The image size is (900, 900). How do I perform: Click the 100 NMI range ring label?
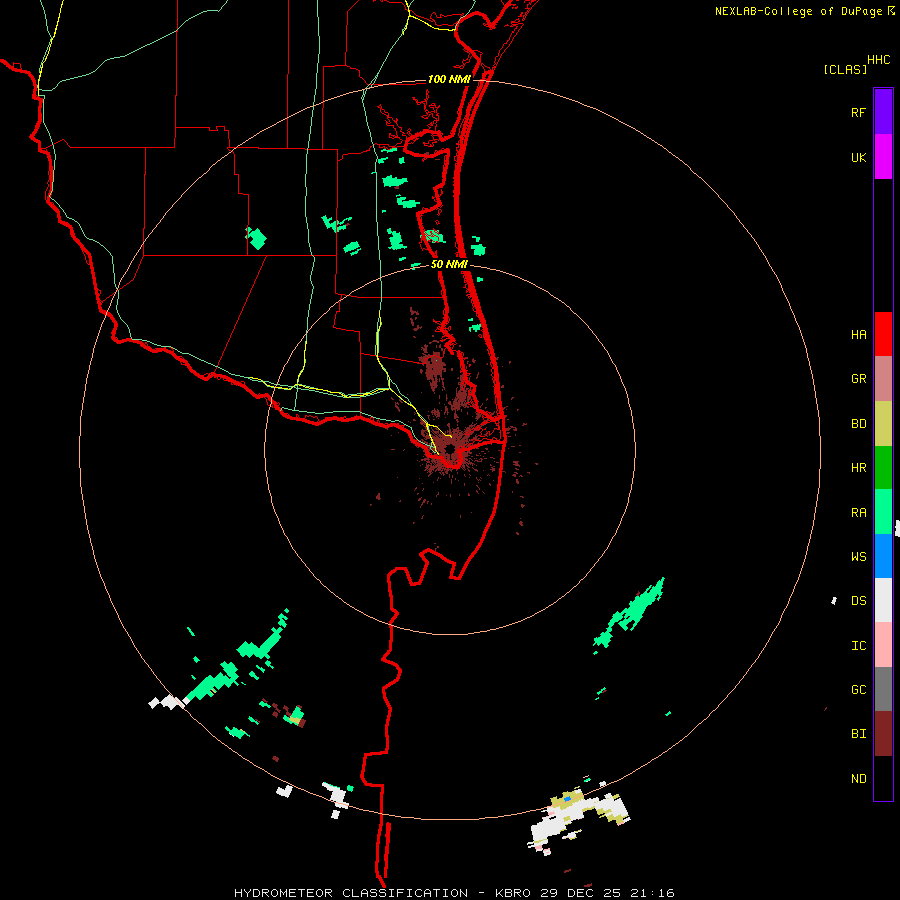tap(449, 79)
